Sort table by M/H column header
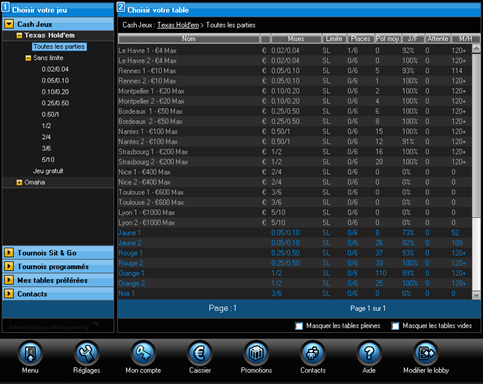Image resolution: width=483 pixels, height=384 pixels. click(465, 39)
